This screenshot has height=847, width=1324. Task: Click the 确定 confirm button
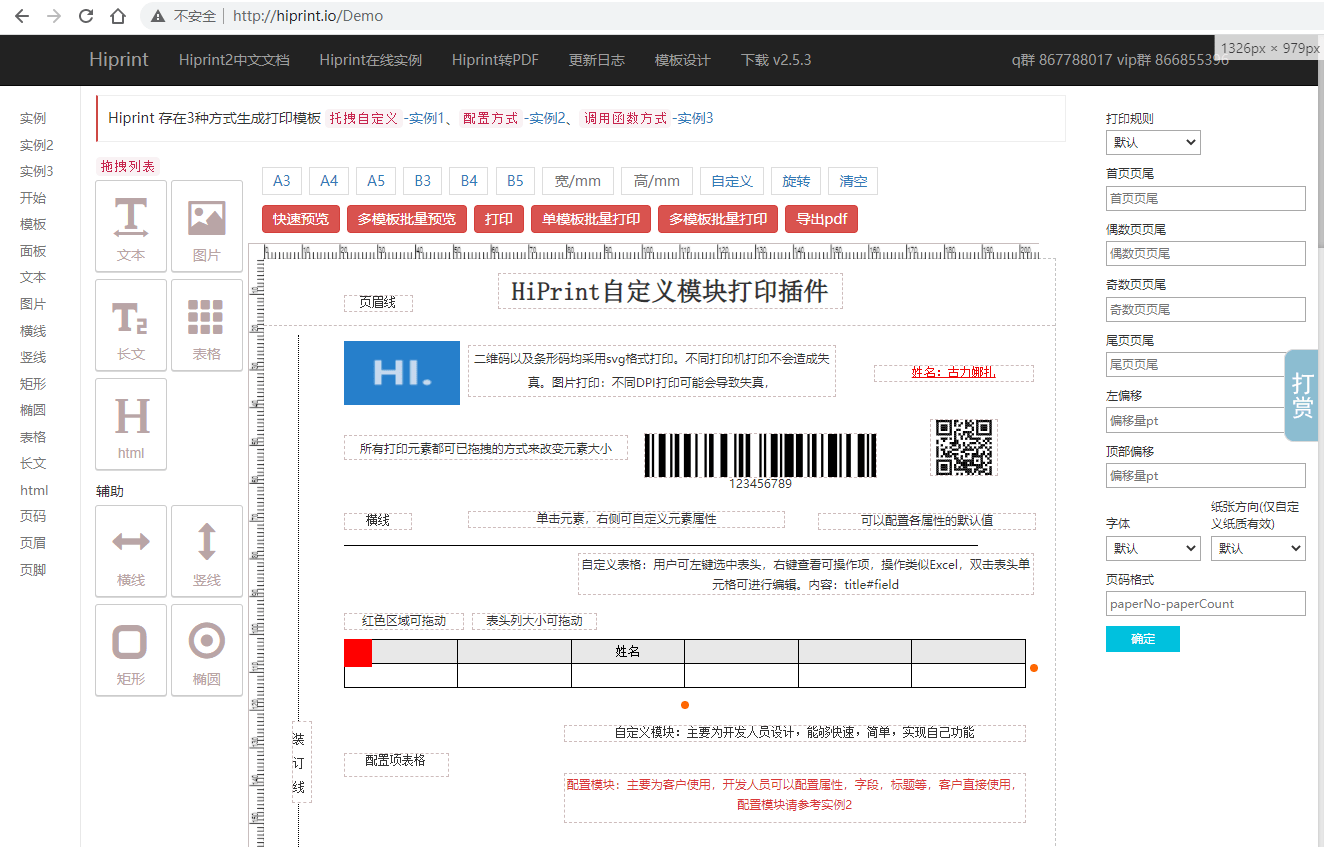coord(1143,639)
